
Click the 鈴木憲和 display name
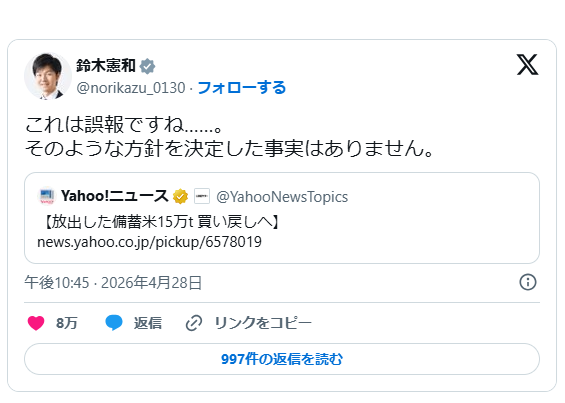[x=106, y=66]
